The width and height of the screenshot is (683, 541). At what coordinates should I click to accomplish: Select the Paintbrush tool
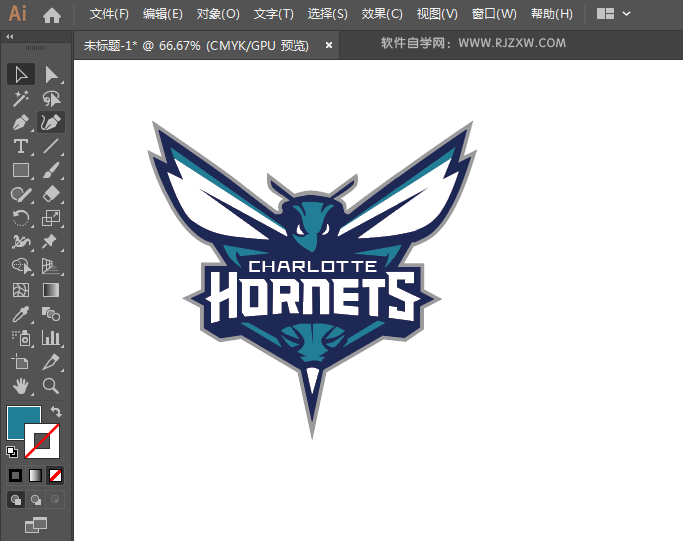51,170
